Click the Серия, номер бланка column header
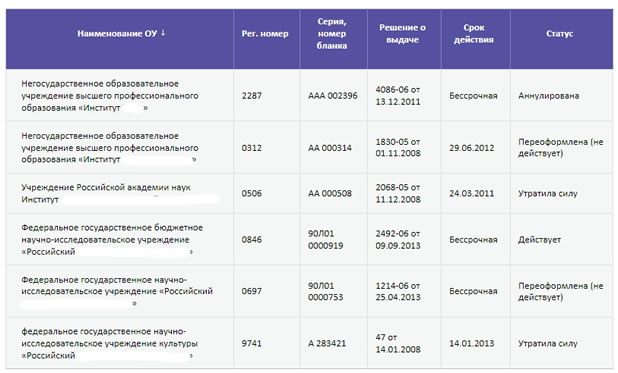This screenshot has width=618, height=373. 332,34
